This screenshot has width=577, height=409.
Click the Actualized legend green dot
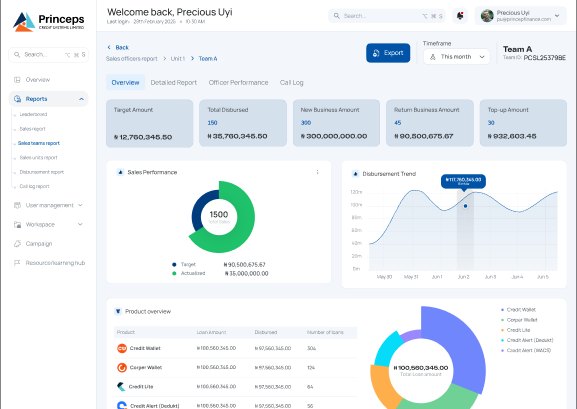[x=174, y=273]
